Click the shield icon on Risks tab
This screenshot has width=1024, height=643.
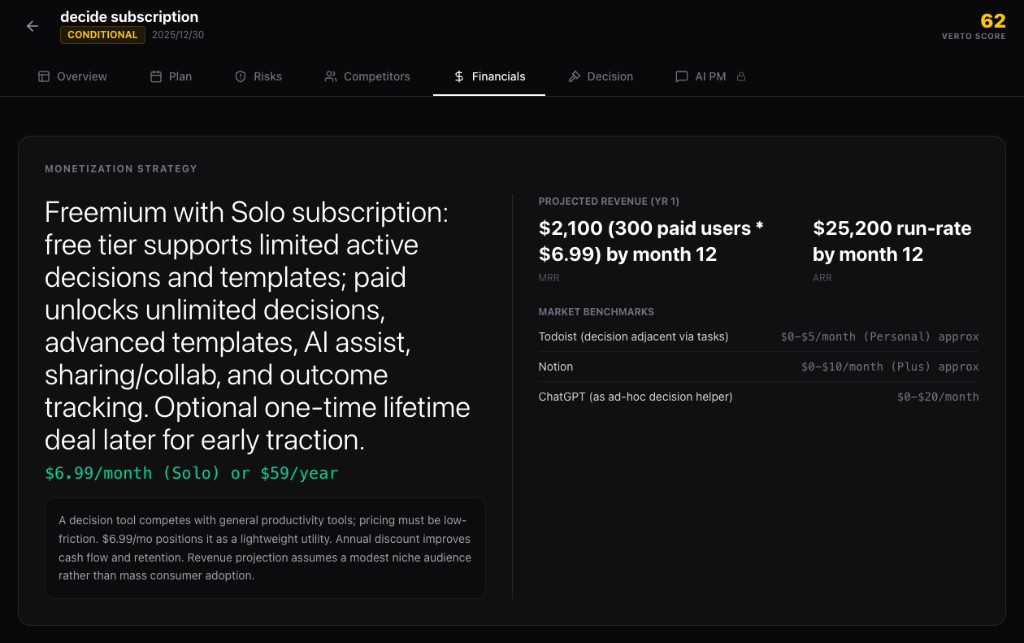tap(240, 76)
